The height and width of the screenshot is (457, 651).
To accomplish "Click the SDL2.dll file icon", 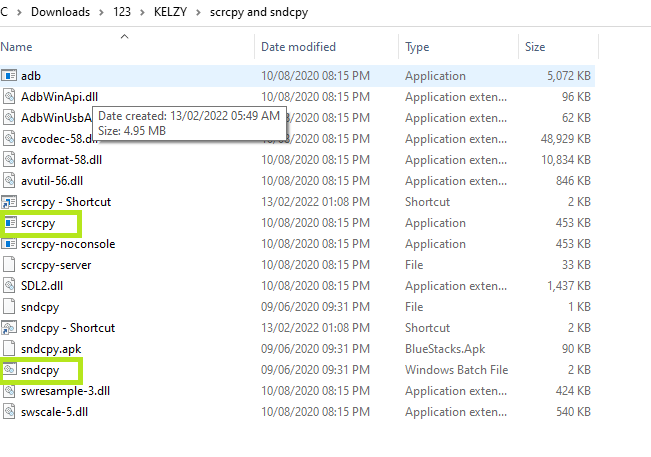I will click(9, 286).
